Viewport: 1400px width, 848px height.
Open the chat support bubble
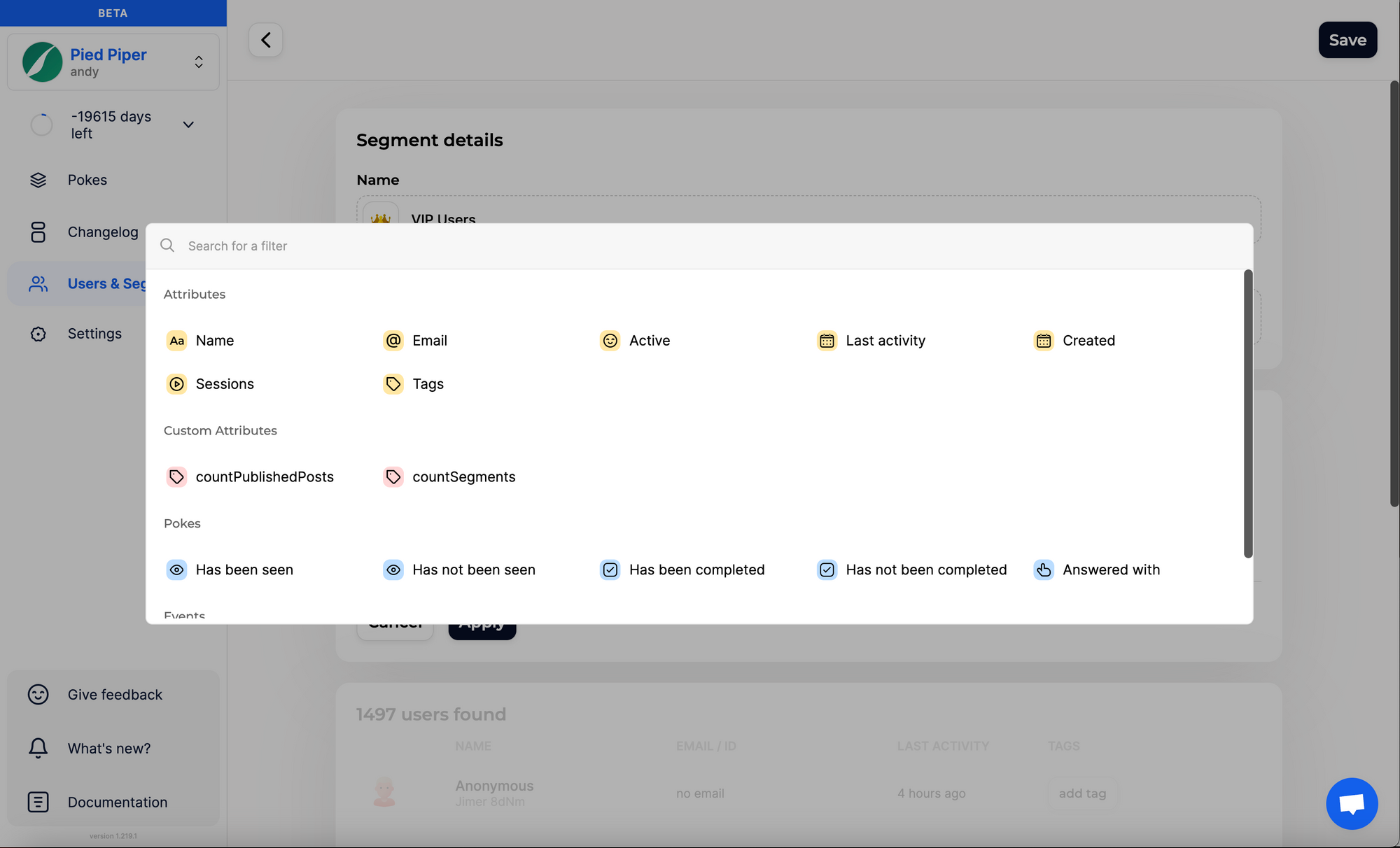tap(1352, 803)
